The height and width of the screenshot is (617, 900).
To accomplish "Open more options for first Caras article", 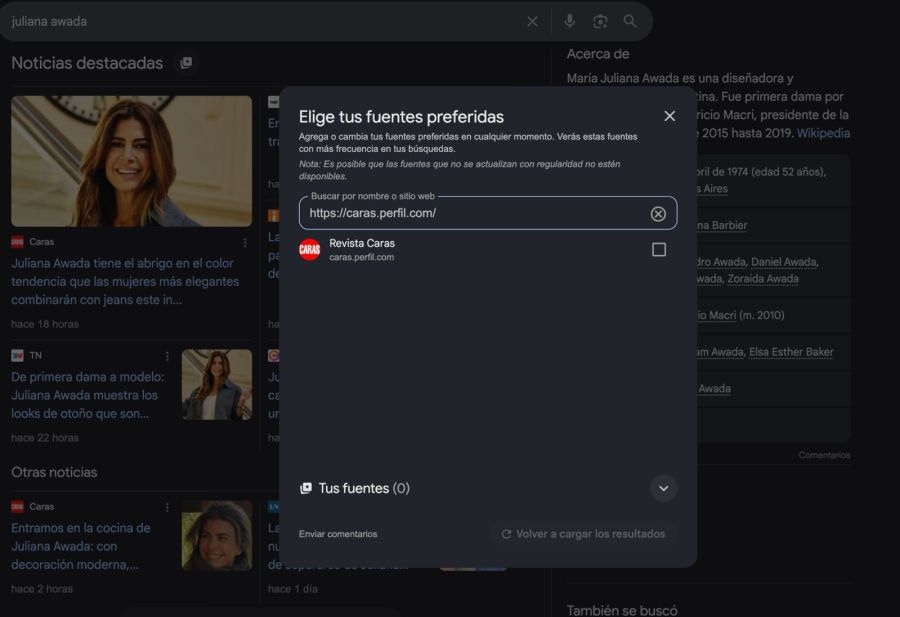I will point(245,242).
